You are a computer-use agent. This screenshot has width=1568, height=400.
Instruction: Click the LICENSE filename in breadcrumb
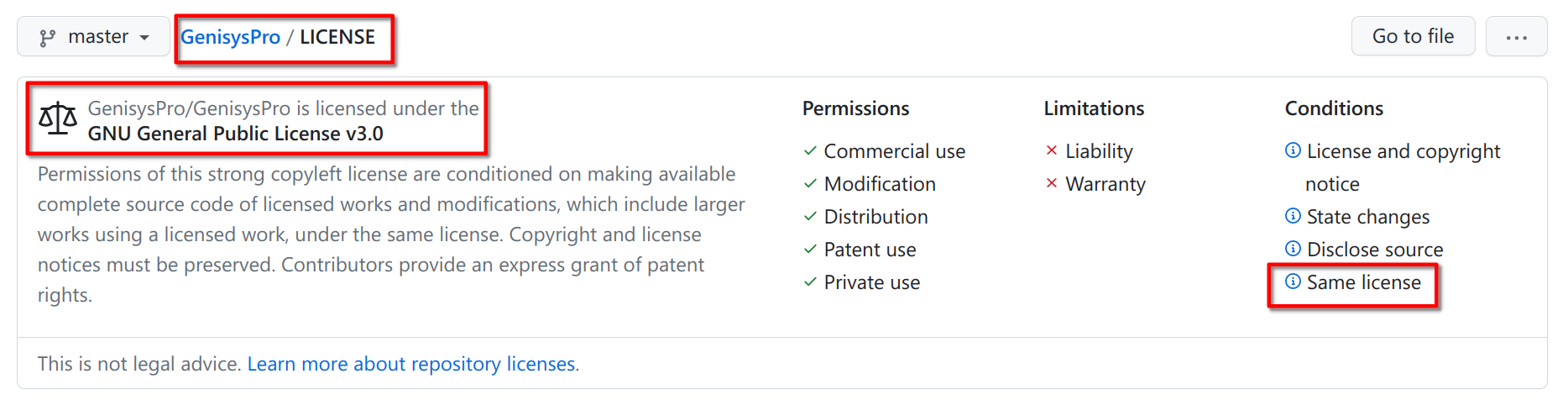(337, 37)
